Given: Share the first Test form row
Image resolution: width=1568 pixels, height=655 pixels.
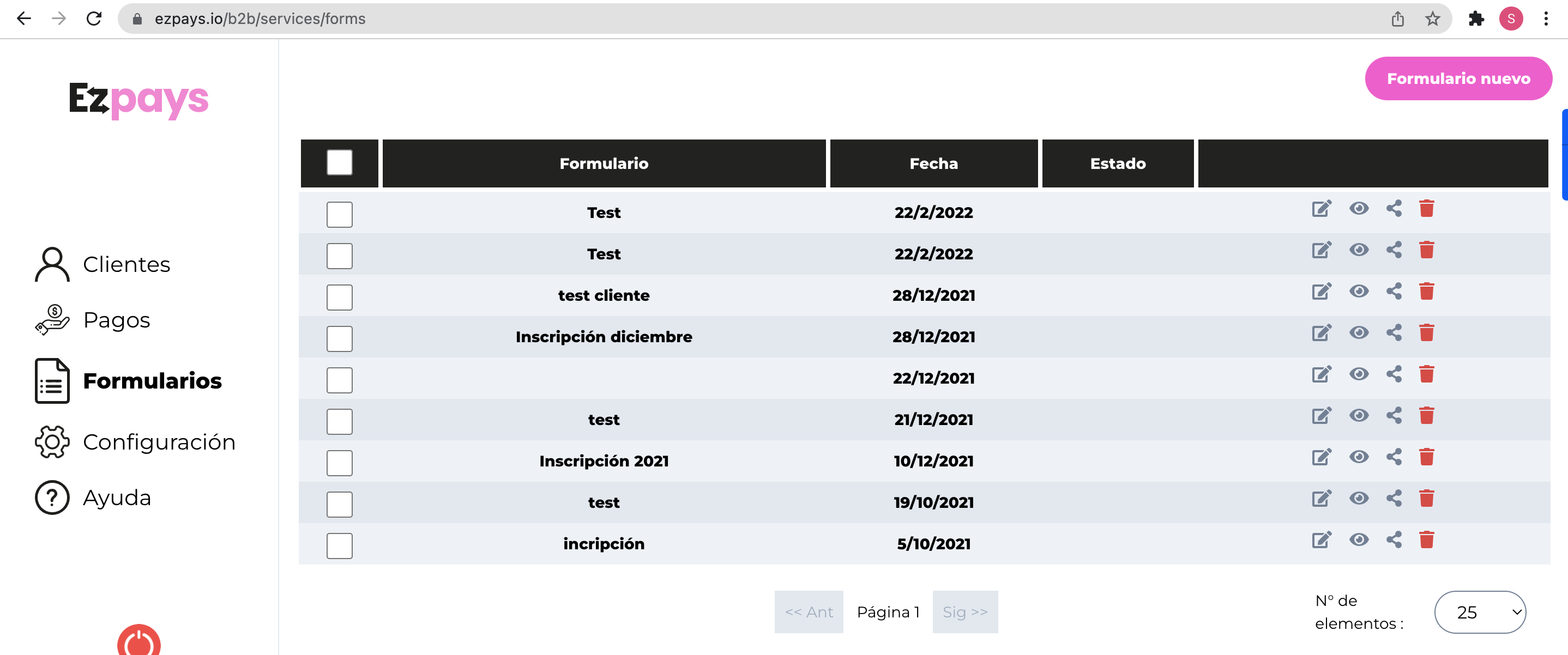Looking at the screenshot, I should 1394,209.
